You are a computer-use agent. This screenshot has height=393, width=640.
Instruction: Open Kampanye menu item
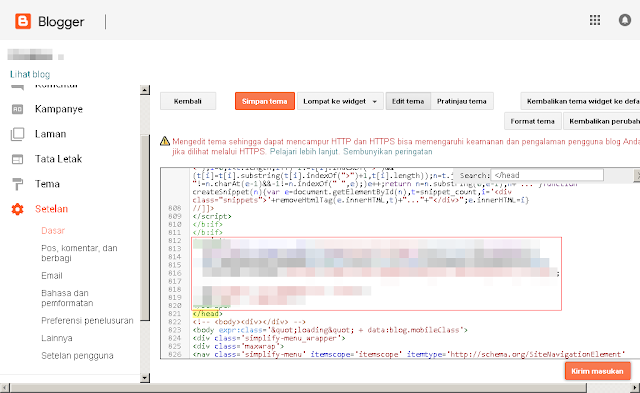point(59,109)
